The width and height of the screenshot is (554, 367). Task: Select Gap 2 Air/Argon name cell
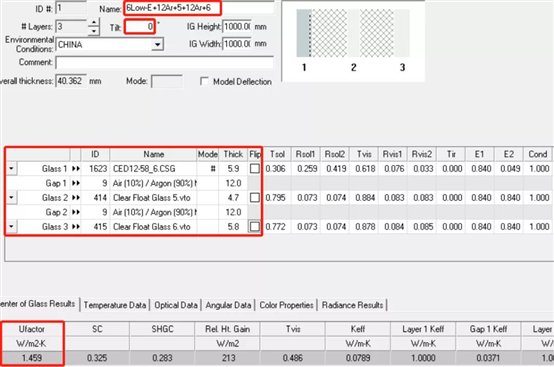coord(153,212)
